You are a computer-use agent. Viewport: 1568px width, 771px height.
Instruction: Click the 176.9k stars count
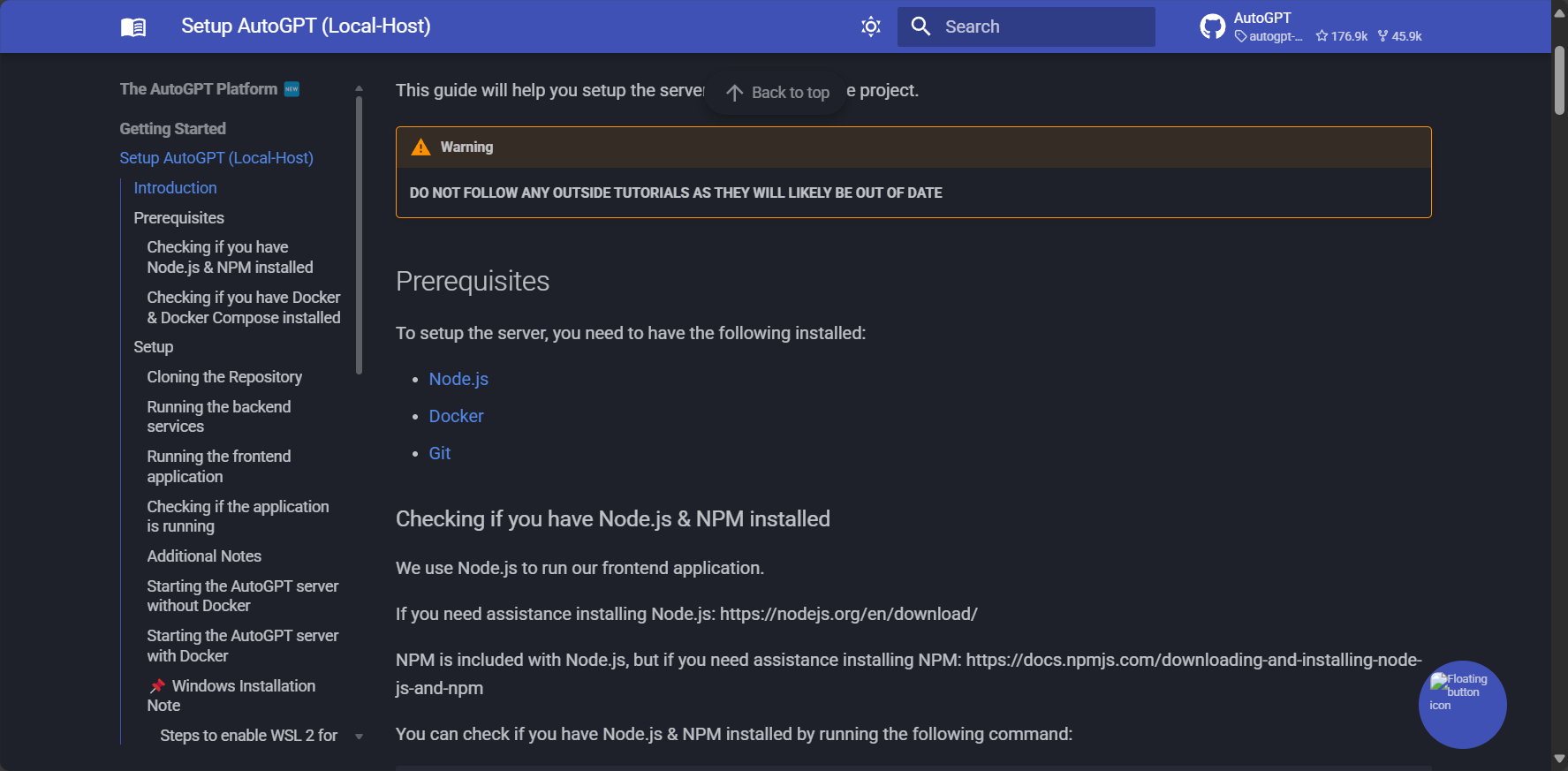pyautogui.click(x=1341, y=36)
